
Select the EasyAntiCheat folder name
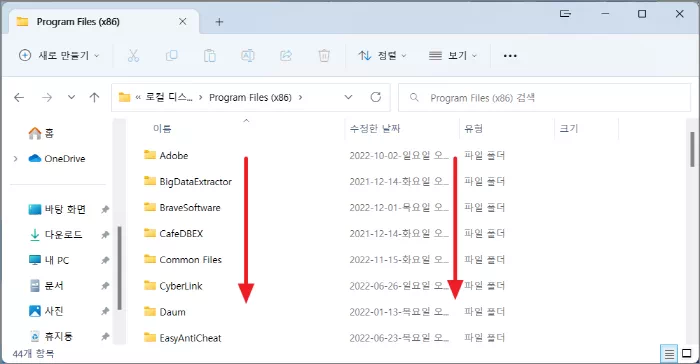pyautogui.click(x=190, y=338)
